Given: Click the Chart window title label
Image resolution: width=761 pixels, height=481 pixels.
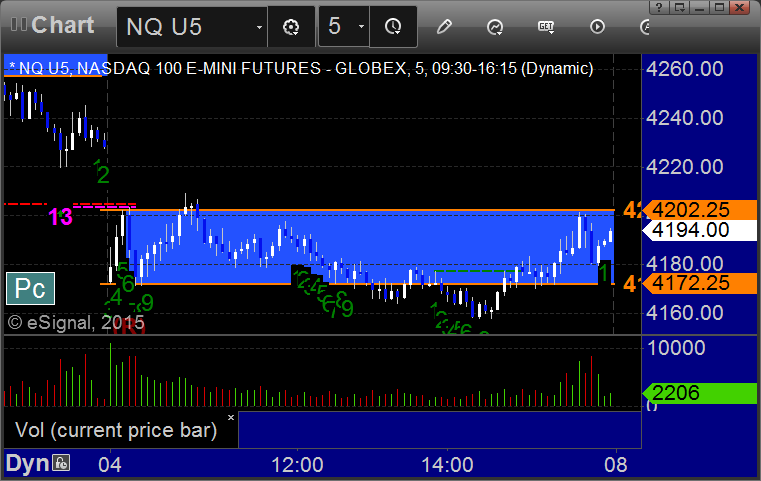Looking at the screenshot, I should pyautogui.click(x=62, y=25).
